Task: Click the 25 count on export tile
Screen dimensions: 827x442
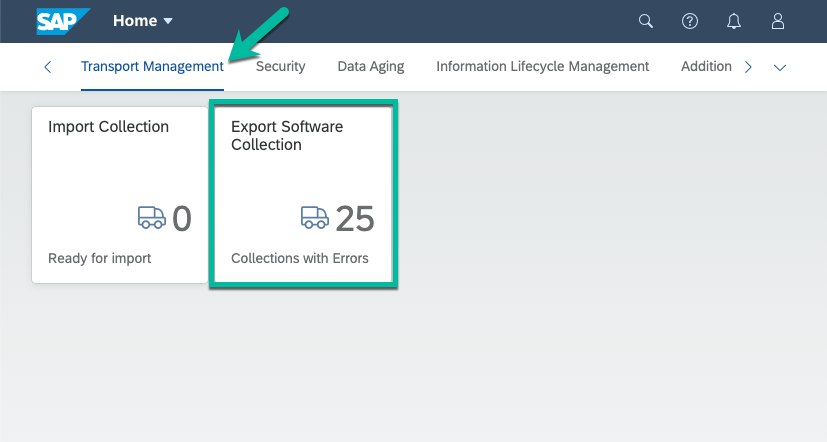Action: pos(355,218)
